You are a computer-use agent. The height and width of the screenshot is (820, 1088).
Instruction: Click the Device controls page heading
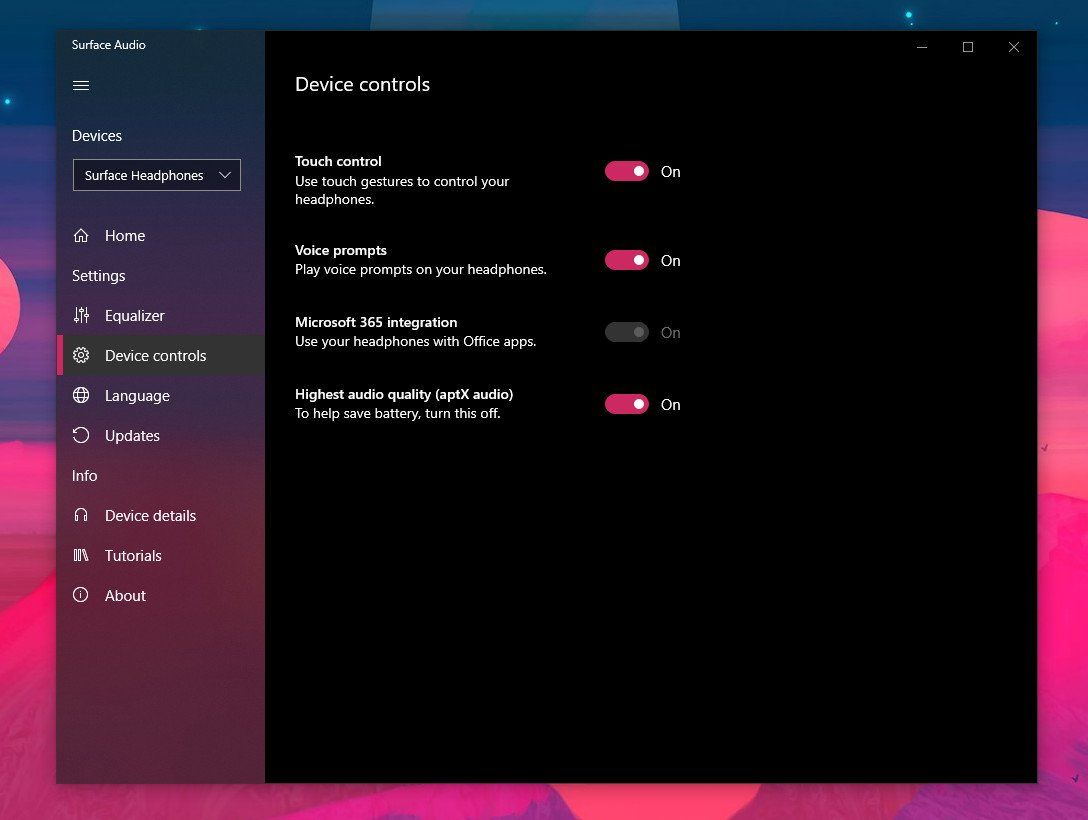pos(362,84)
